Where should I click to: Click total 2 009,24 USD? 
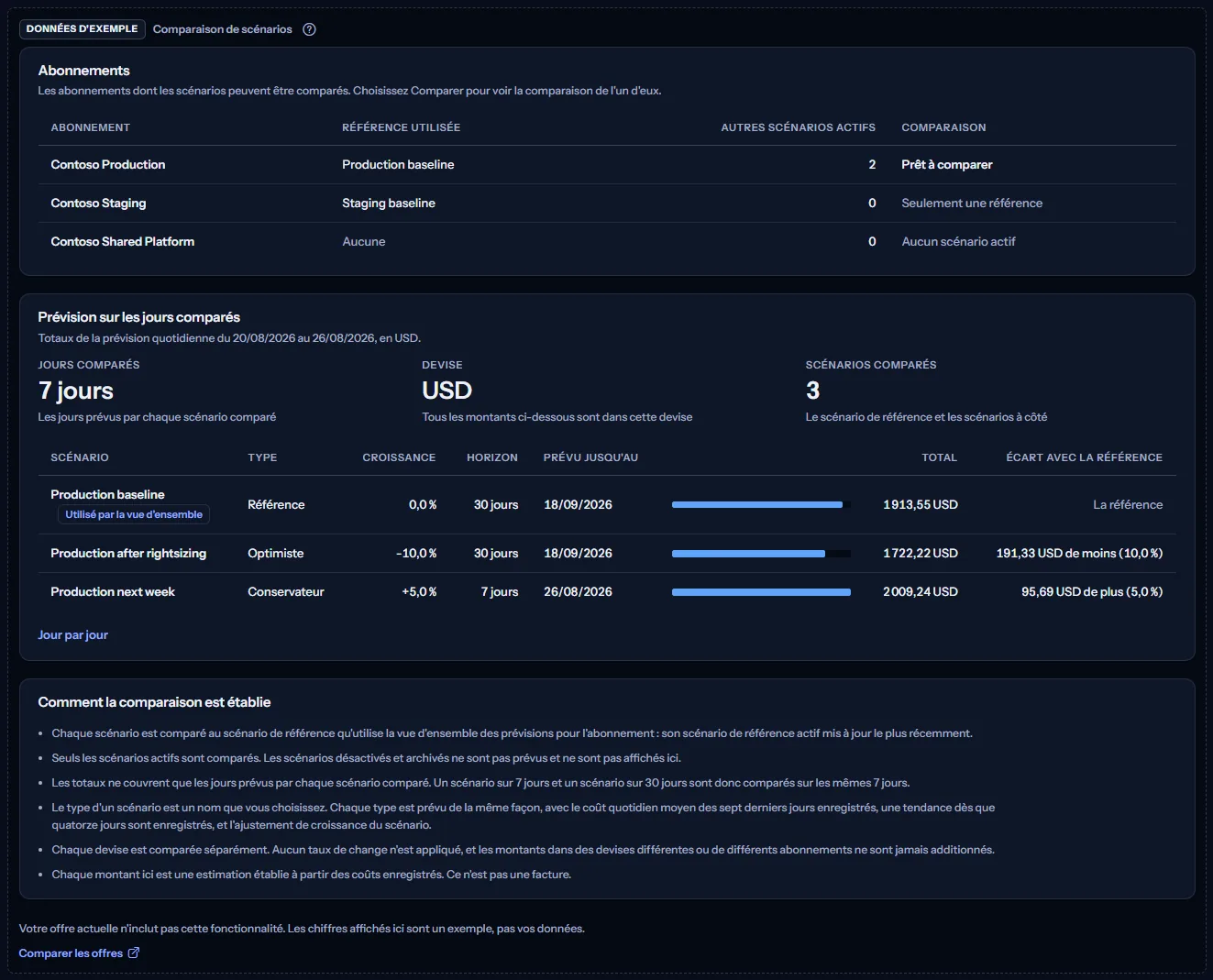921,592
